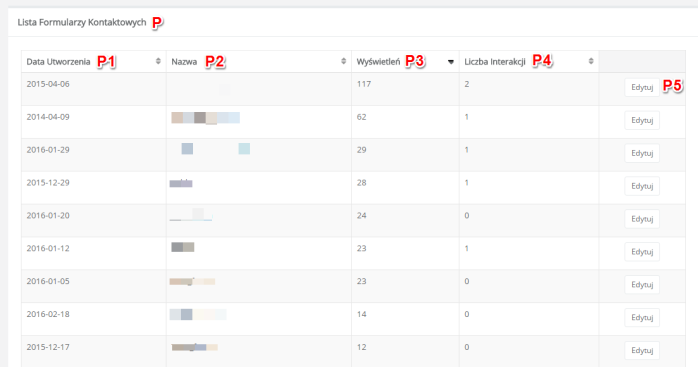Edit the form created 2016-02-18

click(x=642, y=318)
